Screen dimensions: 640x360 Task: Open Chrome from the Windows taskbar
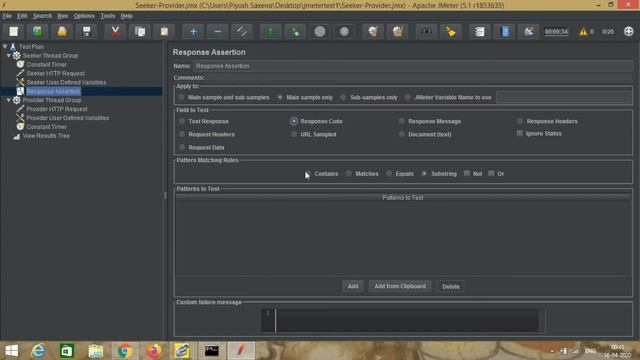pyautogui.click(x=125, y=351)
